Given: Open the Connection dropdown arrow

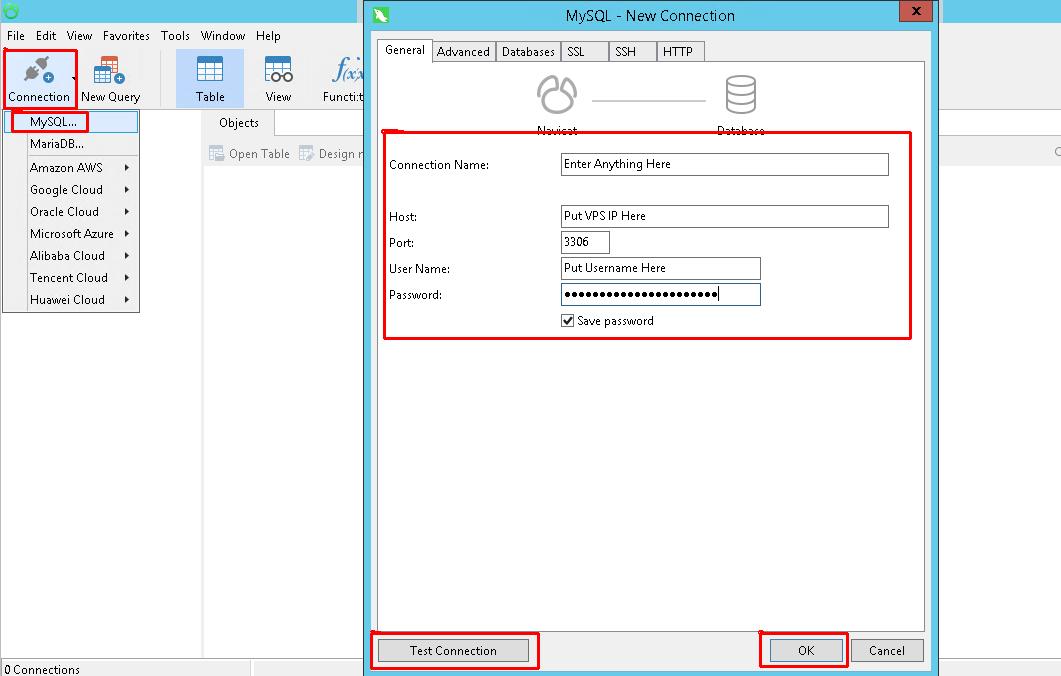Looking at the screenshot, I should (x=74, y=78).
